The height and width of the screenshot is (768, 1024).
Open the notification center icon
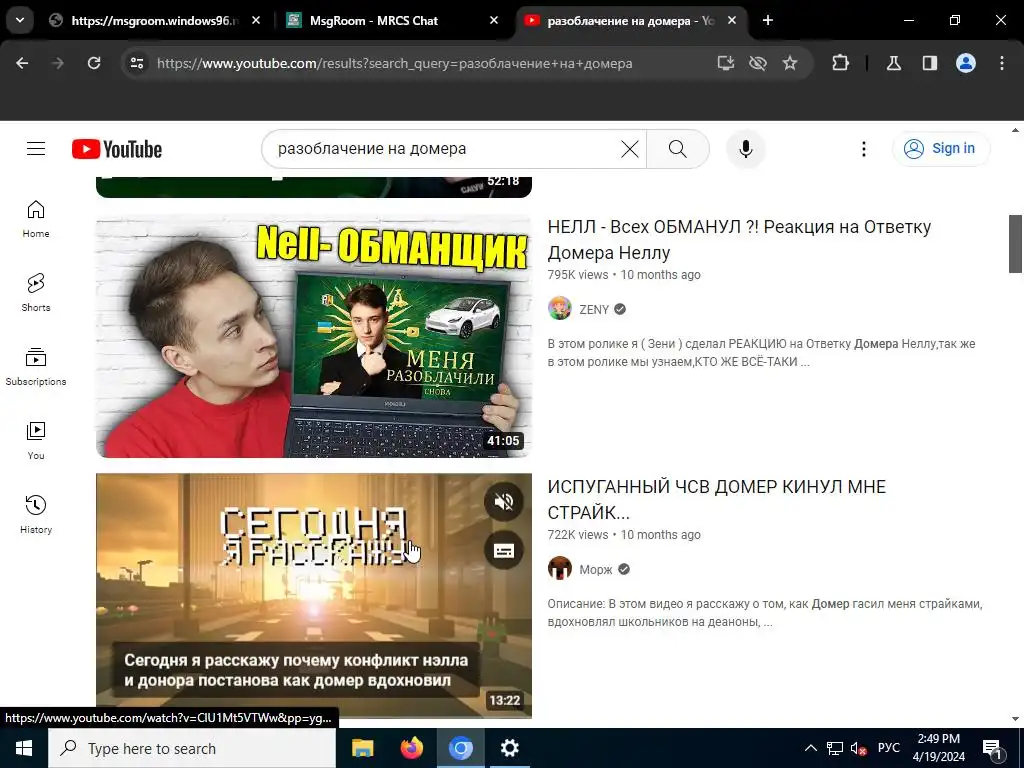coord(992,748)
